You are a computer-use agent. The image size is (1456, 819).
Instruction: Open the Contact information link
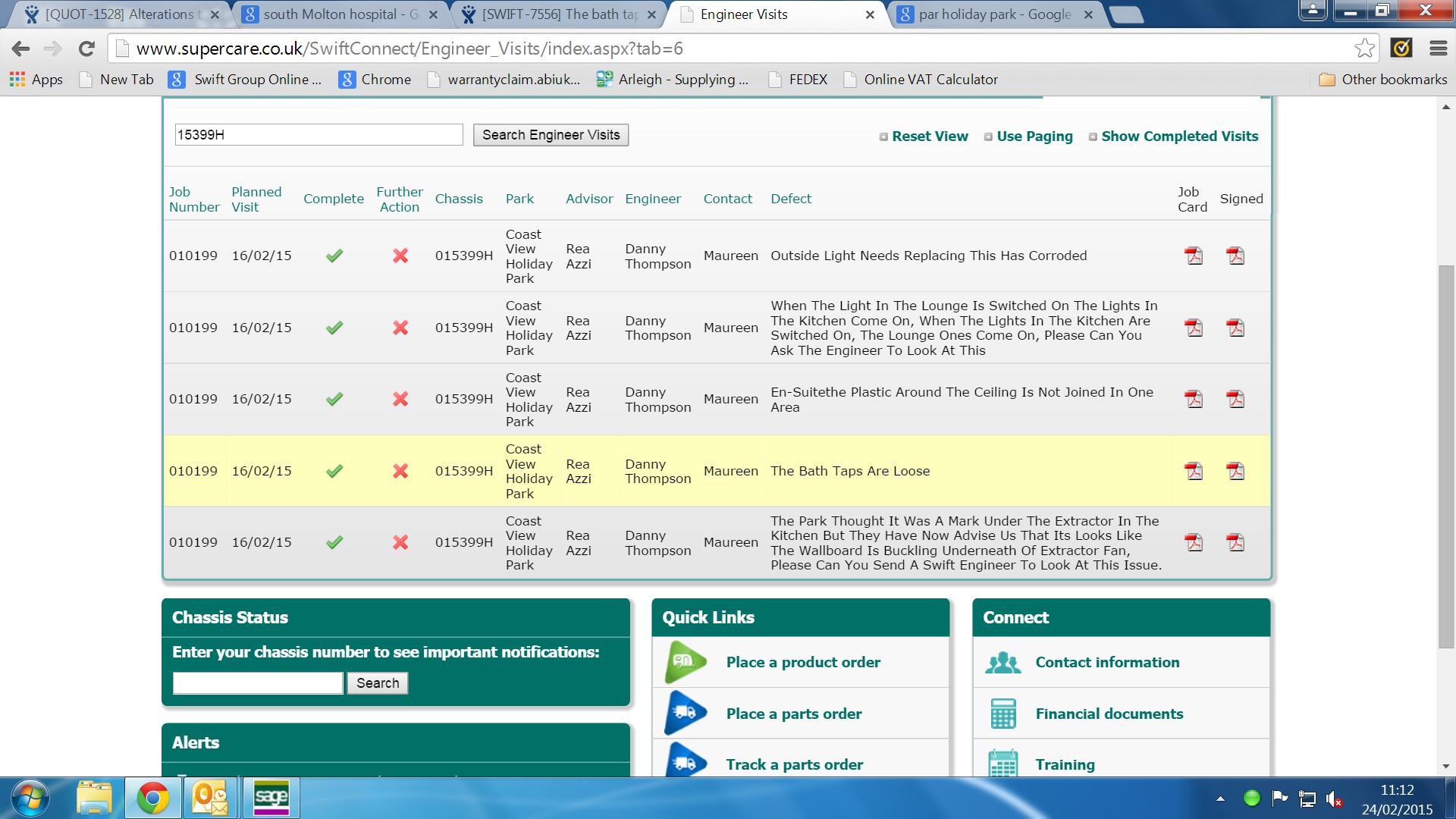(x=1107, y=662)
